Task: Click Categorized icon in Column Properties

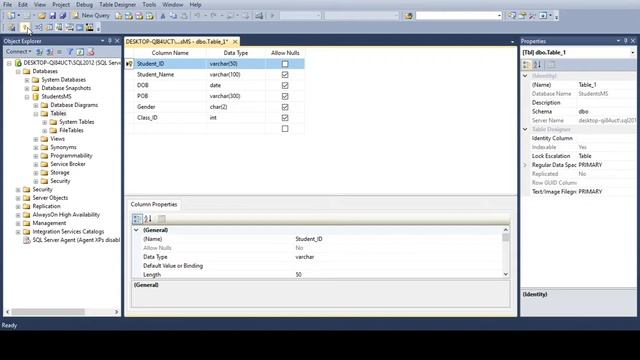Action: click(137, 219)
